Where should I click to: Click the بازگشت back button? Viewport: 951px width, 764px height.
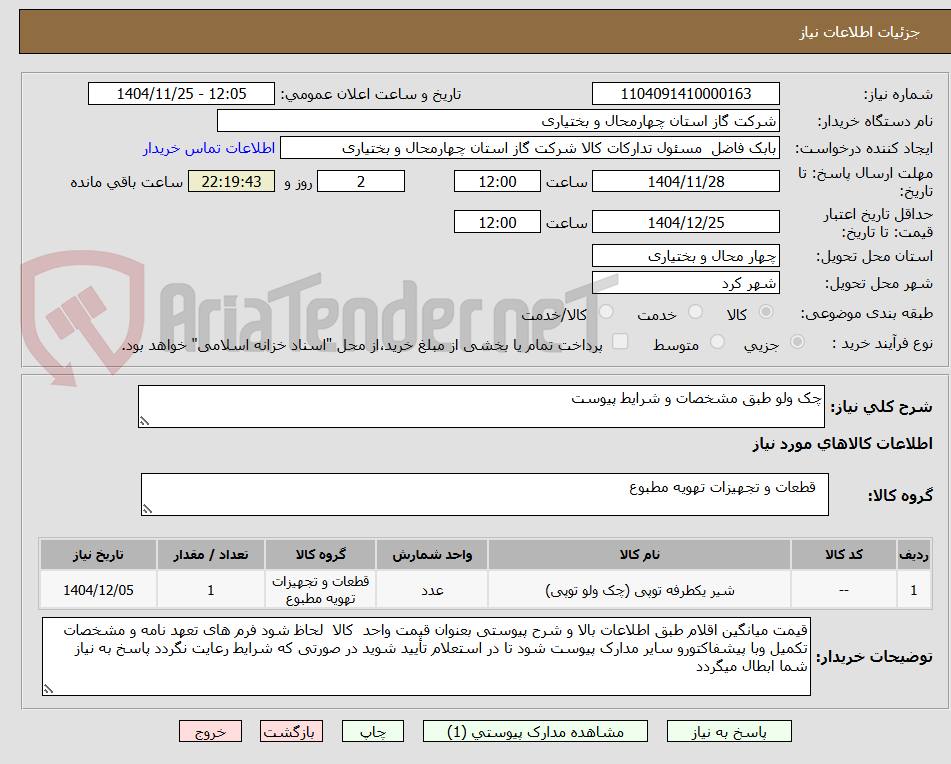click(x=291, y=731)
